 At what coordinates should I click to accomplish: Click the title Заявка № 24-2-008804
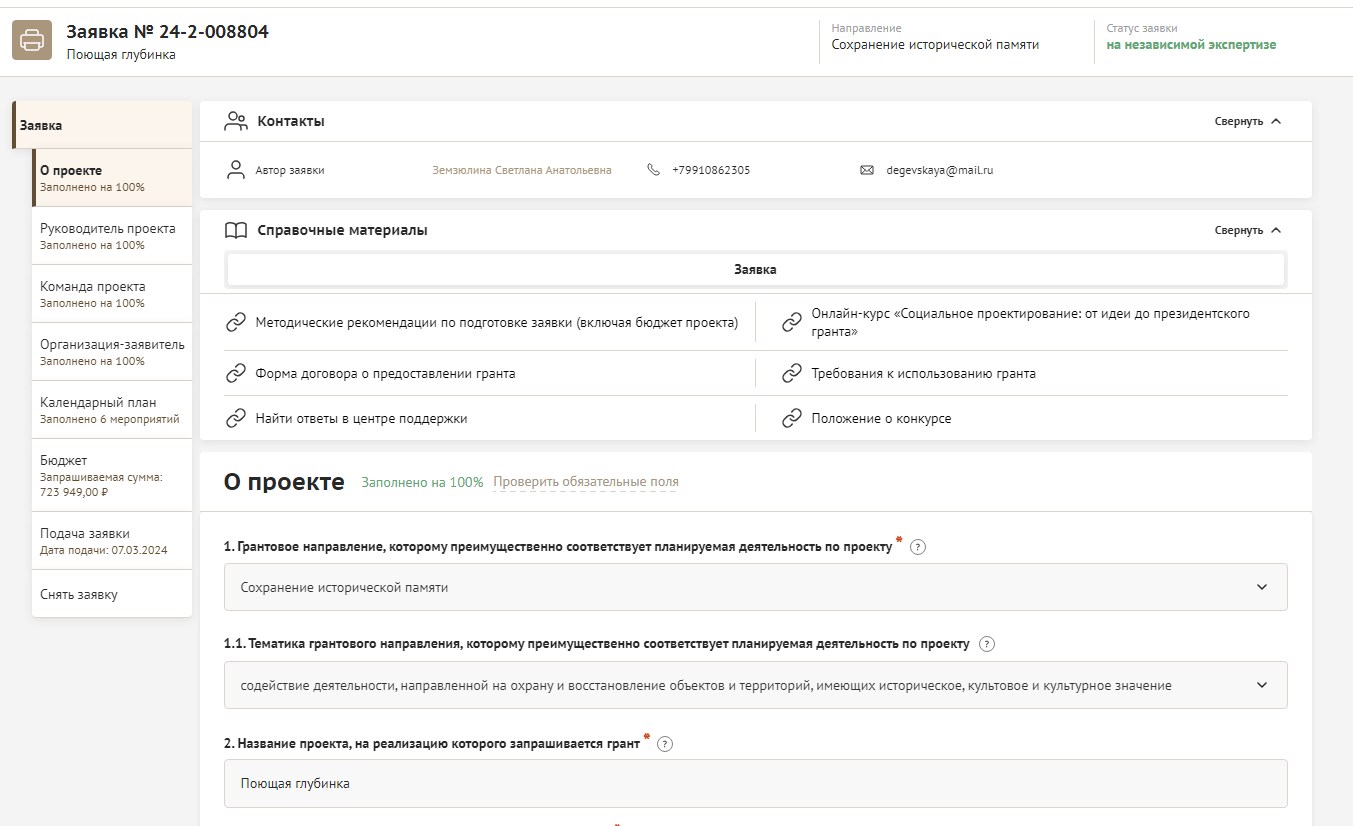167,32
